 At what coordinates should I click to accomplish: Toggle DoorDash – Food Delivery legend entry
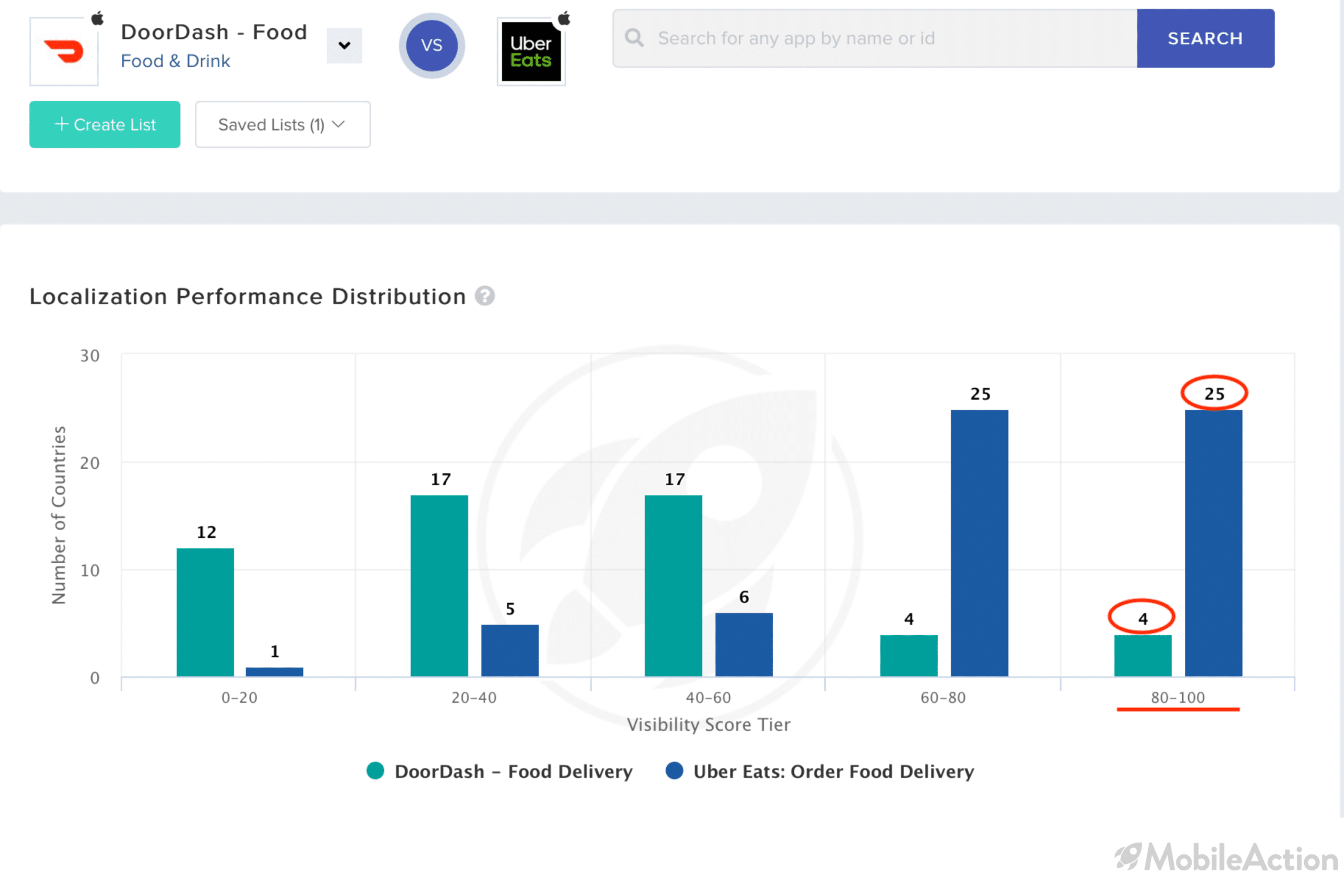499,772
